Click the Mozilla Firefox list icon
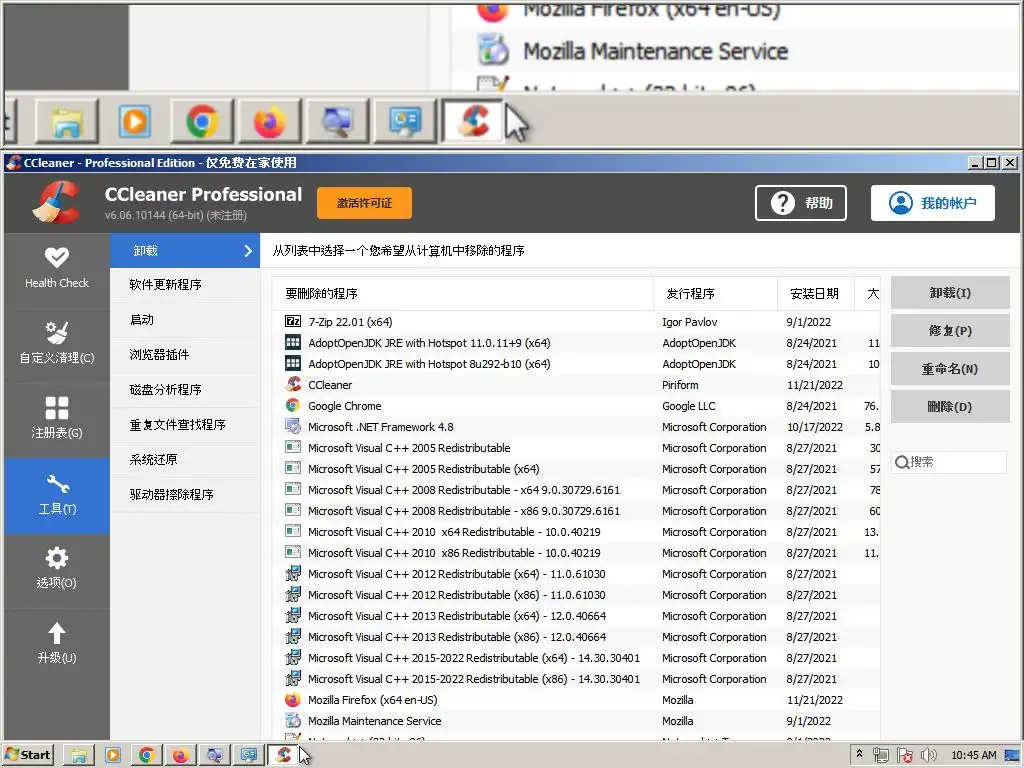Screen dimensions: 1024x768 pos(293,699)
